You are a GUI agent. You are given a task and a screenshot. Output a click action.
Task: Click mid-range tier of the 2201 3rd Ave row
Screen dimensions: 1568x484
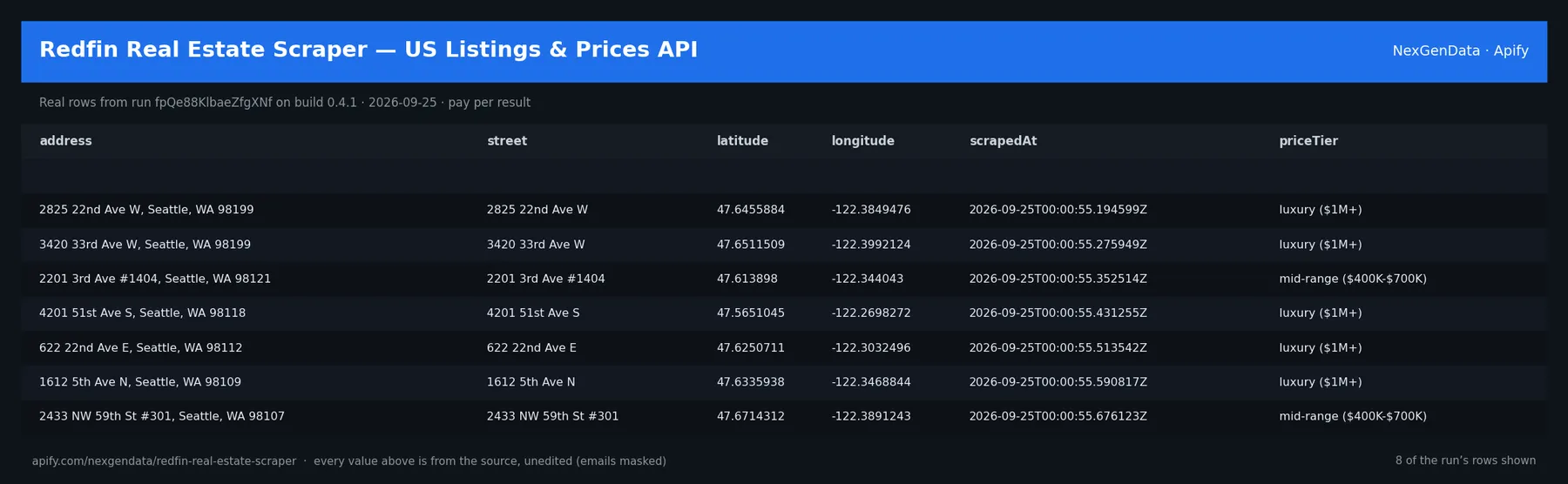[x=1353, y=279]
